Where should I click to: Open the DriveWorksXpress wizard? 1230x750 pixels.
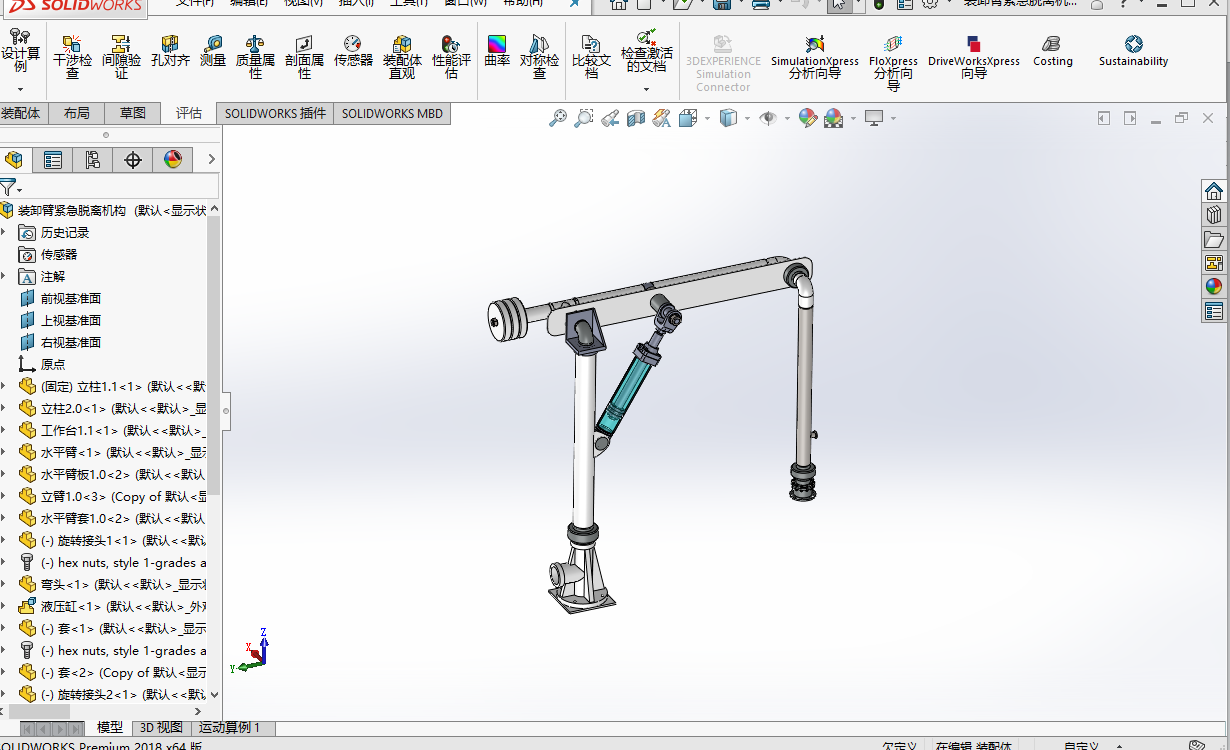tap(974, 58)
